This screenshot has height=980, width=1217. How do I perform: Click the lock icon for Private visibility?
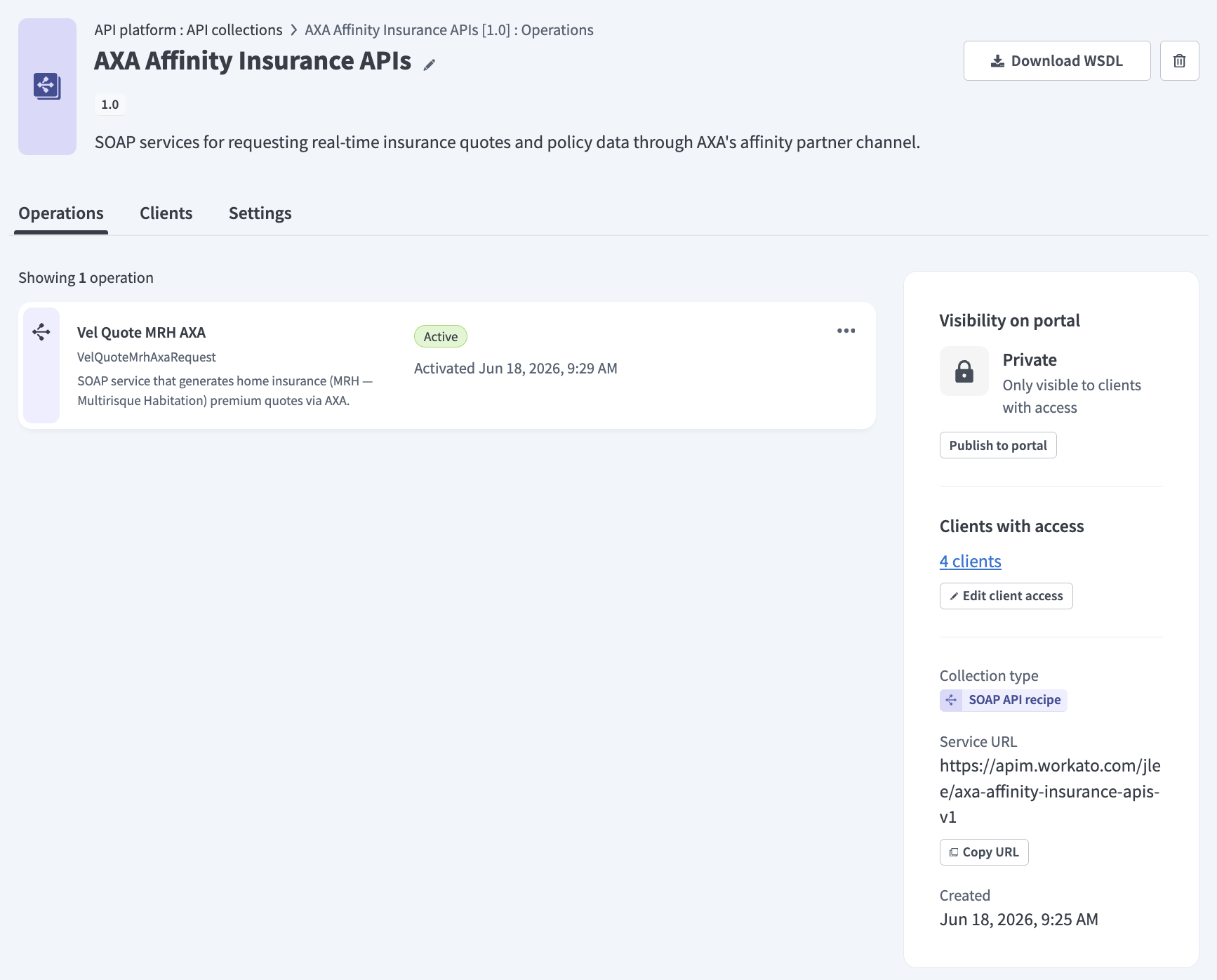click(x=964, y=371)
